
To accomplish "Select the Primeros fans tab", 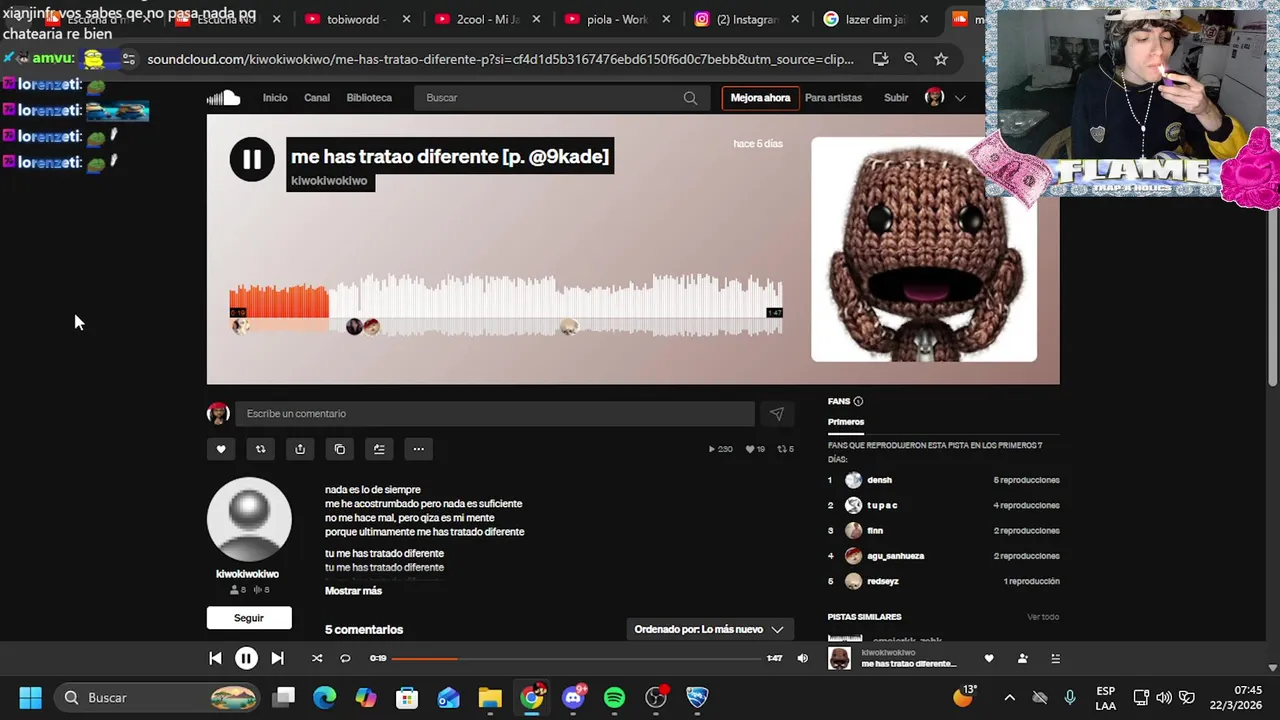I will coord(846,422).
